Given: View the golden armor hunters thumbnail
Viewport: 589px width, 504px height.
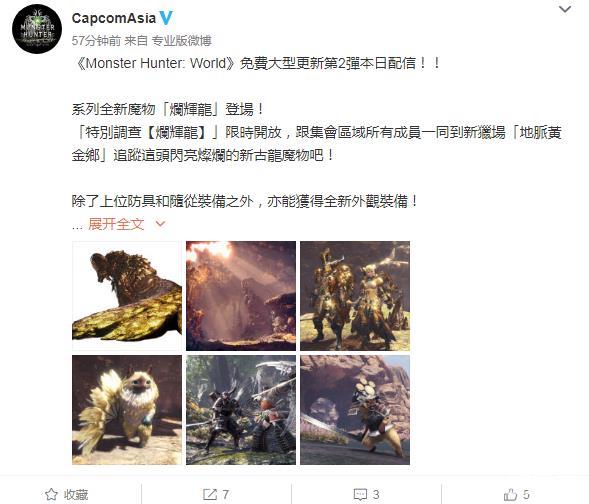Looking at the screenshot, I should (355, 296).
